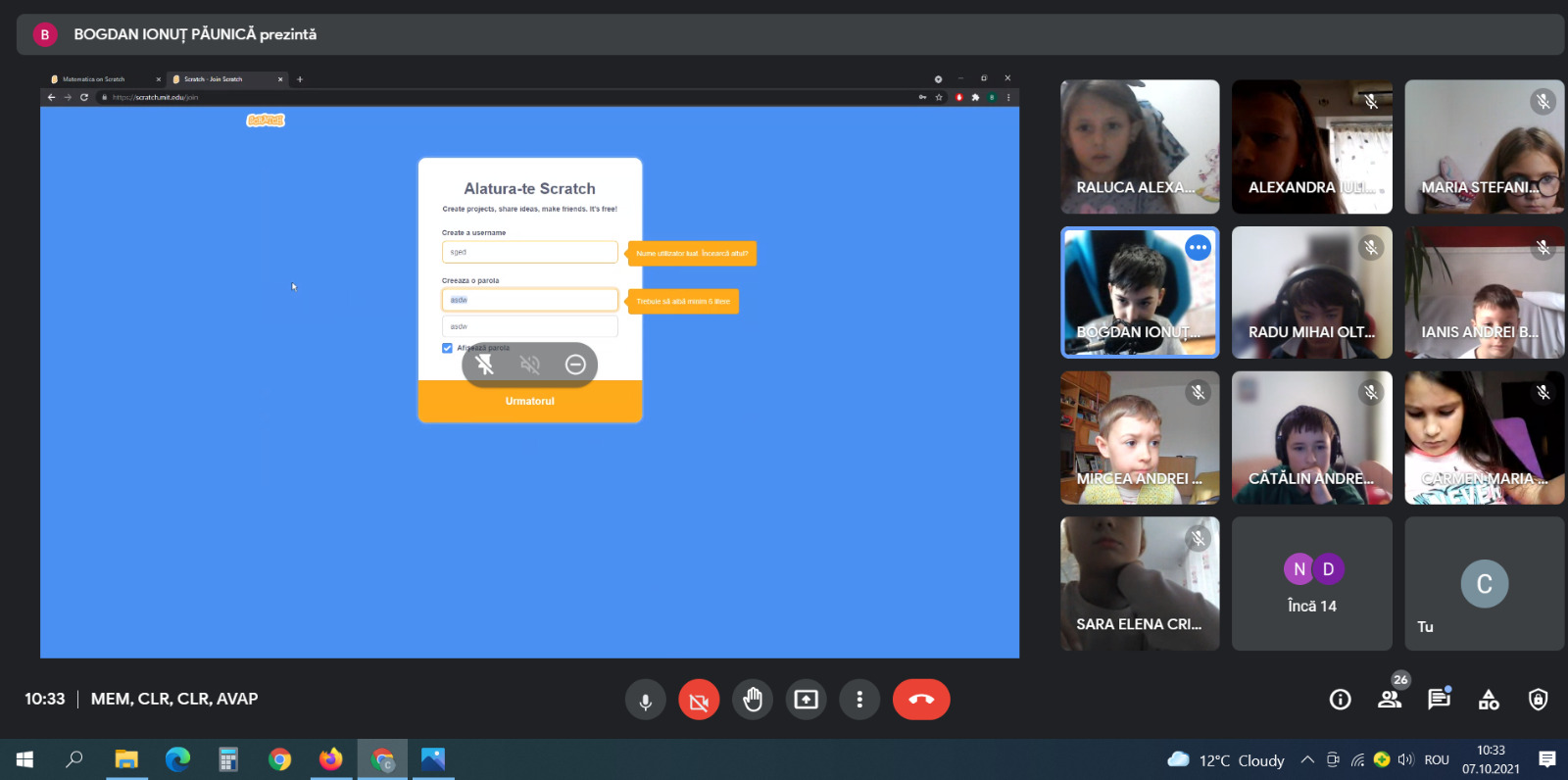This screenshot has width=1568, height=780.
Task: Select Sara Elena's video tile
Action: click(x=1140, y=584)
